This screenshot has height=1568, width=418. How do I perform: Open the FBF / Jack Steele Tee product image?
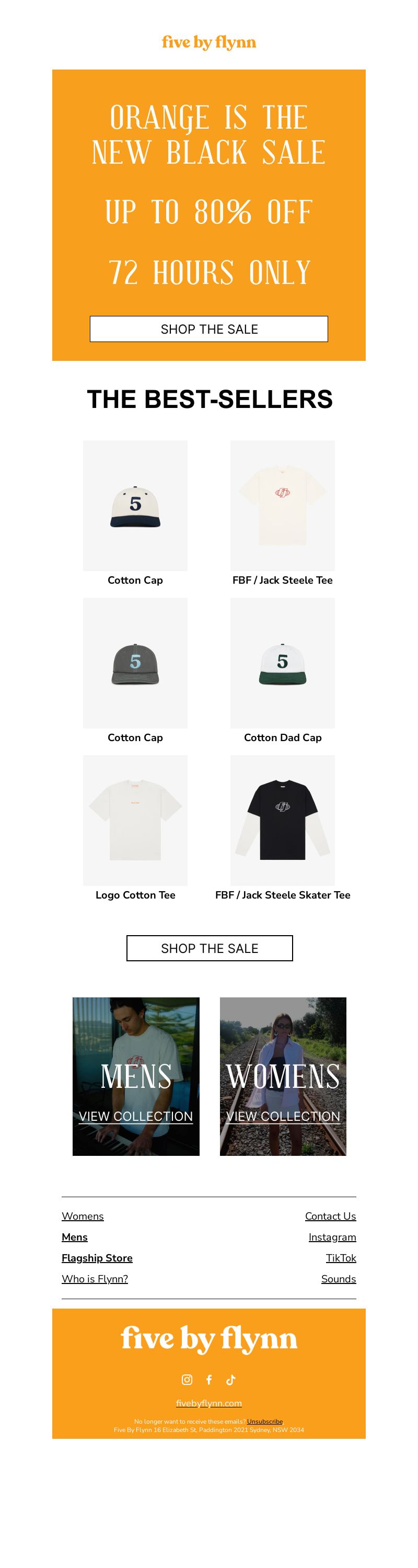pyautogui.click(x=282, y=505)
